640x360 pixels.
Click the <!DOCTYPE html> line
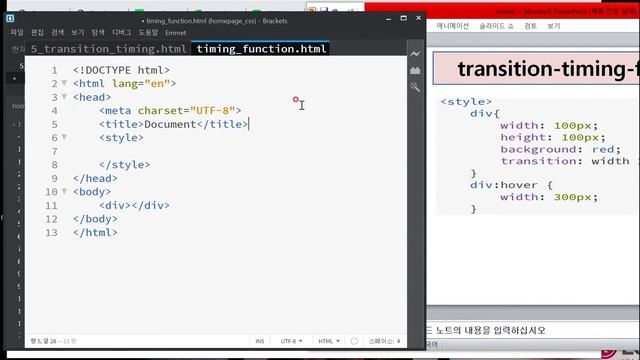click(121, 70)
